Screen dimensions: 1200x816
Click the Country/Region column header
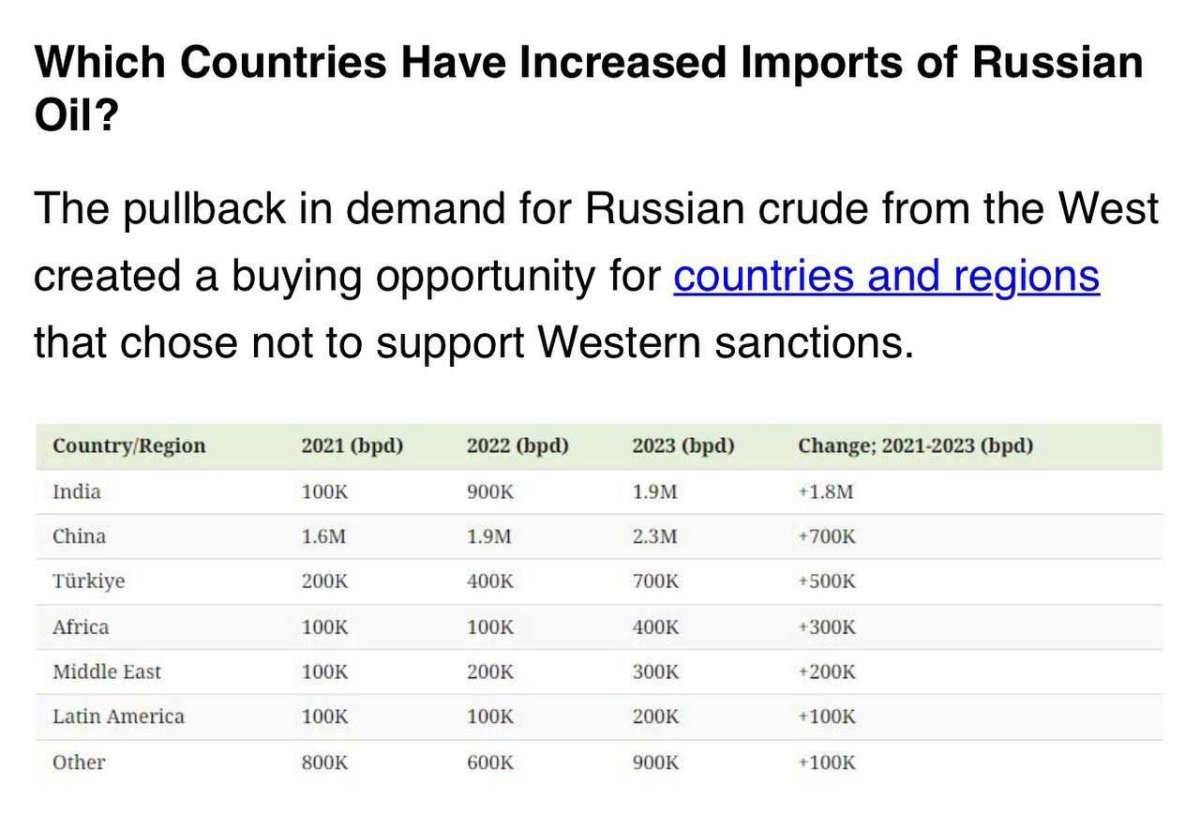[x=129, y=446]
